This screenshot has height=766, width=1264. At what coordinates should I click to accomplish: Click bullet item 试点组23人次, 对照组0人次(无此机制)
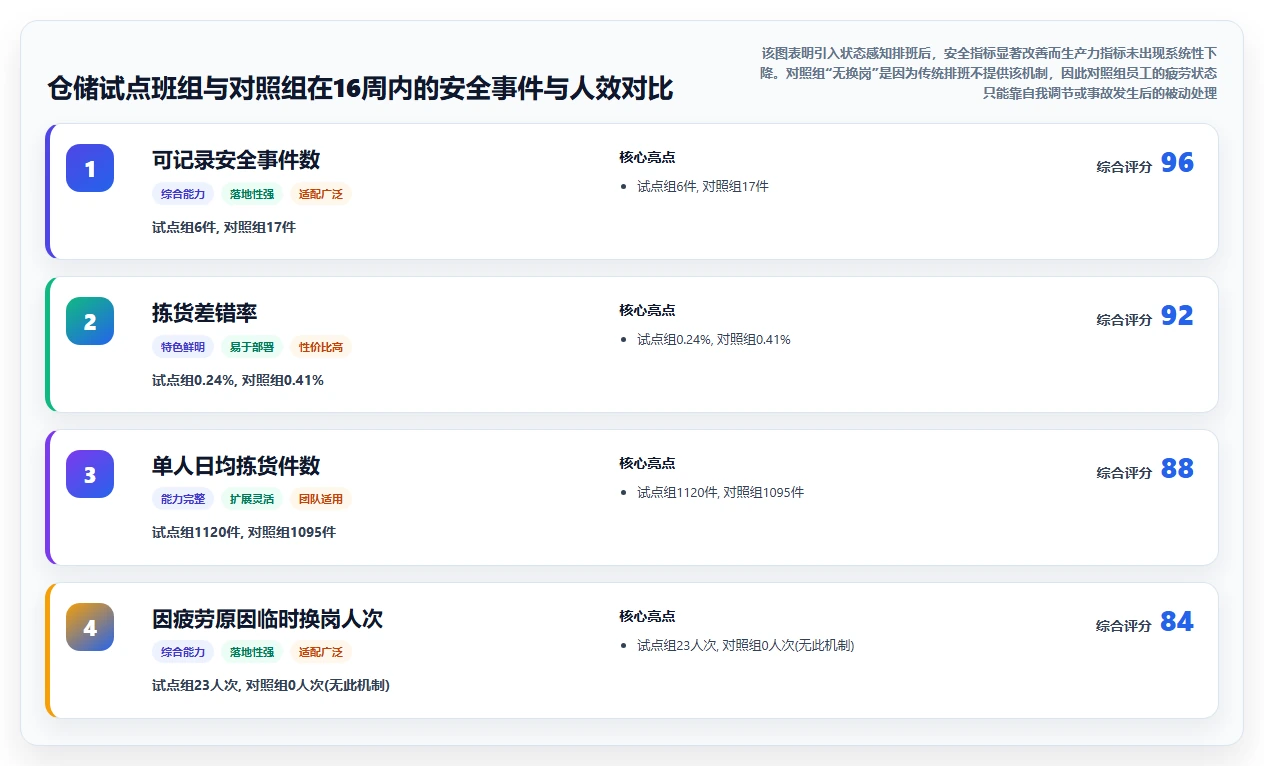pos(746,645)
